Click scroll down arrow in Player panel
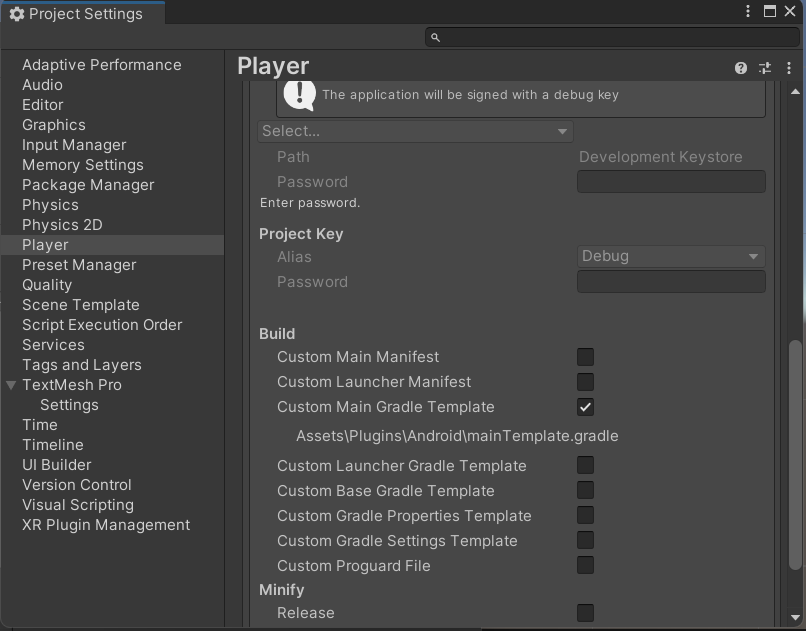This screenshot has width=806, height=631. tap(795, 617)
